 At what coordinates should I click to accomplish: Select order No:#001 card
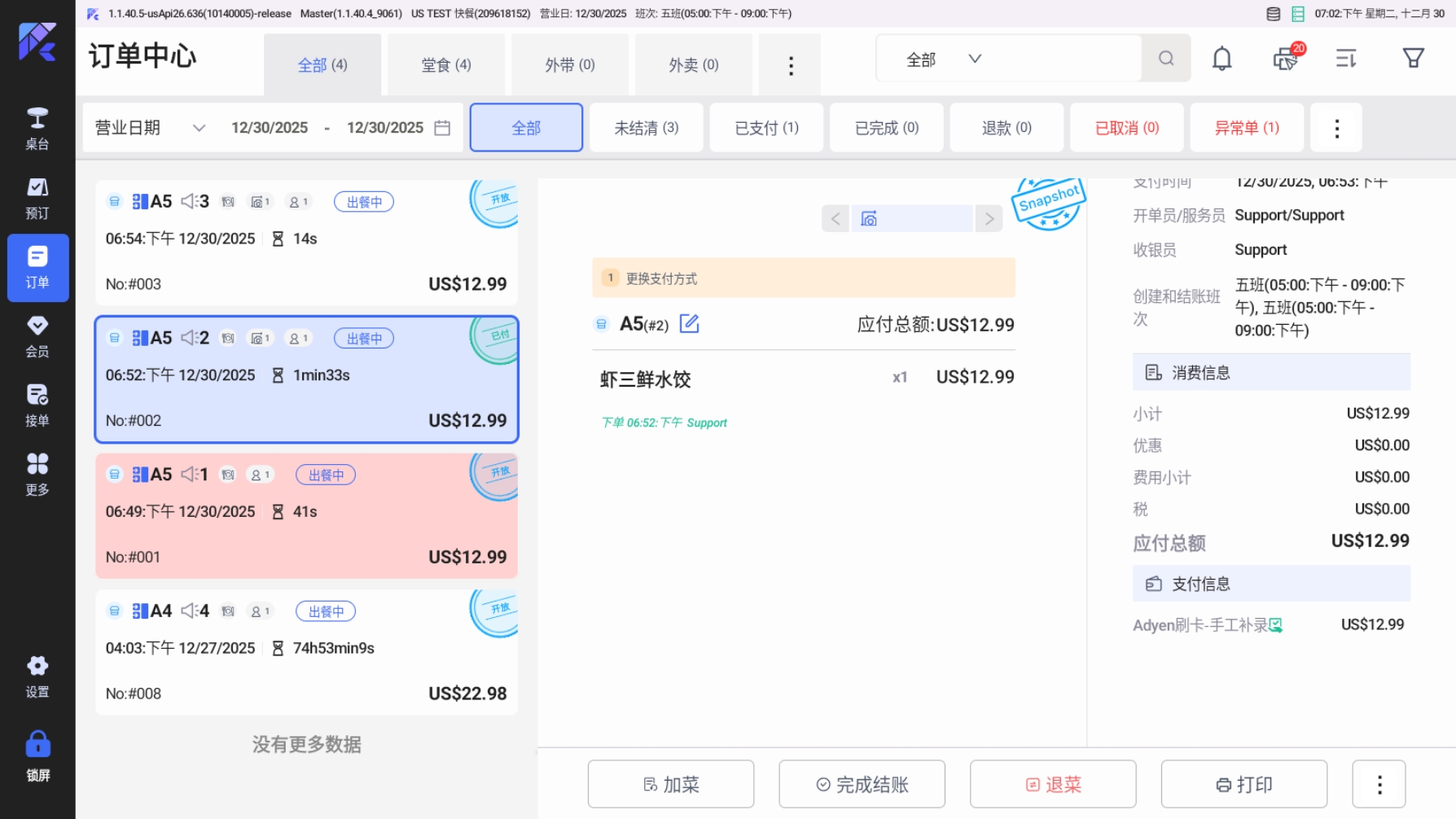pos(306,516)
